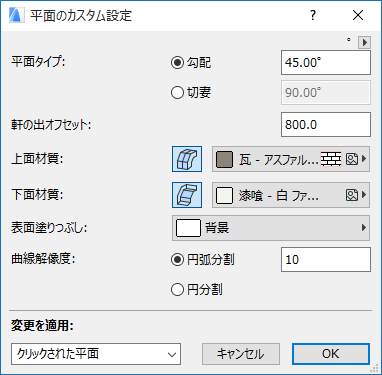Viewport: 382px width, 375px height.
Task: Select the 切妻 radio button
Action: coord(177,92)
